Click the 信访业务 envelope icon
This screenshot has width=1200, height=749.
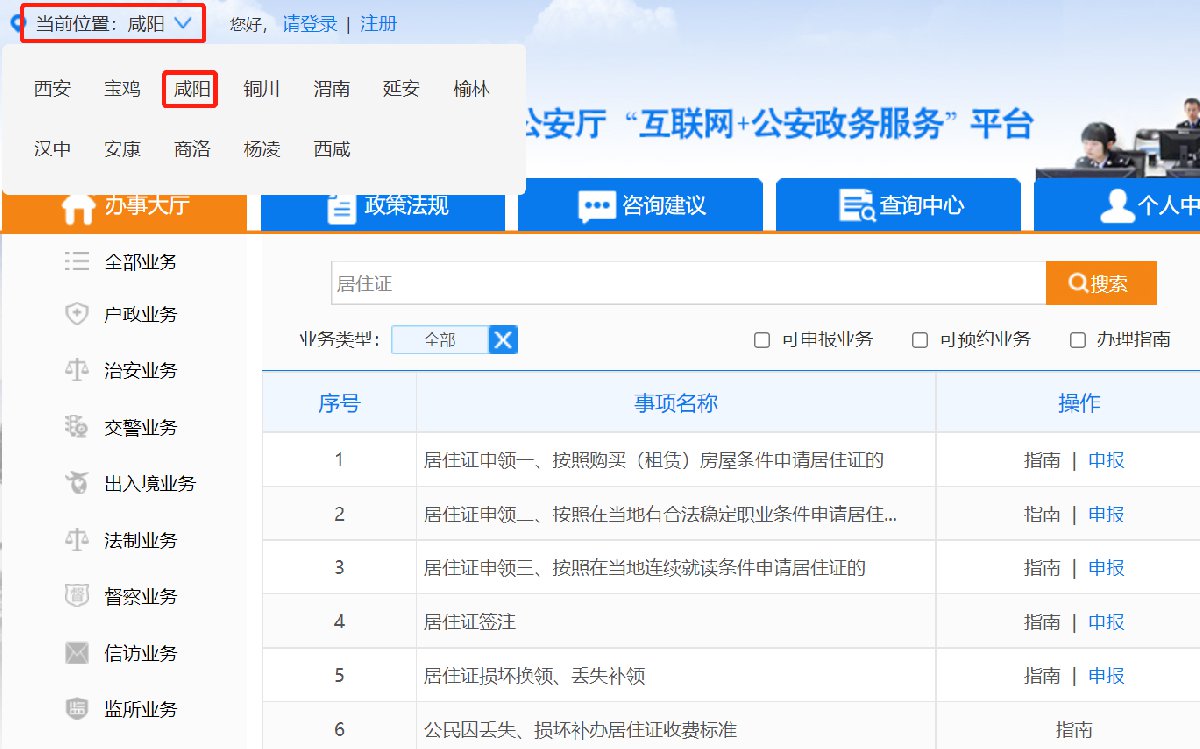pyautogui.click(x=77, y=654)
